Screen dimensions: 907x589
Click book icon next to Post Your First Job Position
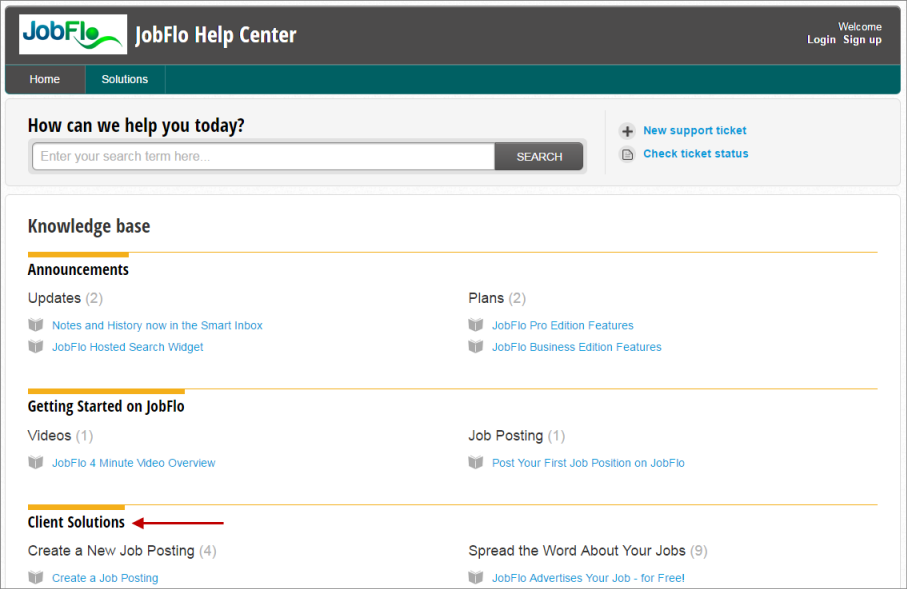click(475, 462)
